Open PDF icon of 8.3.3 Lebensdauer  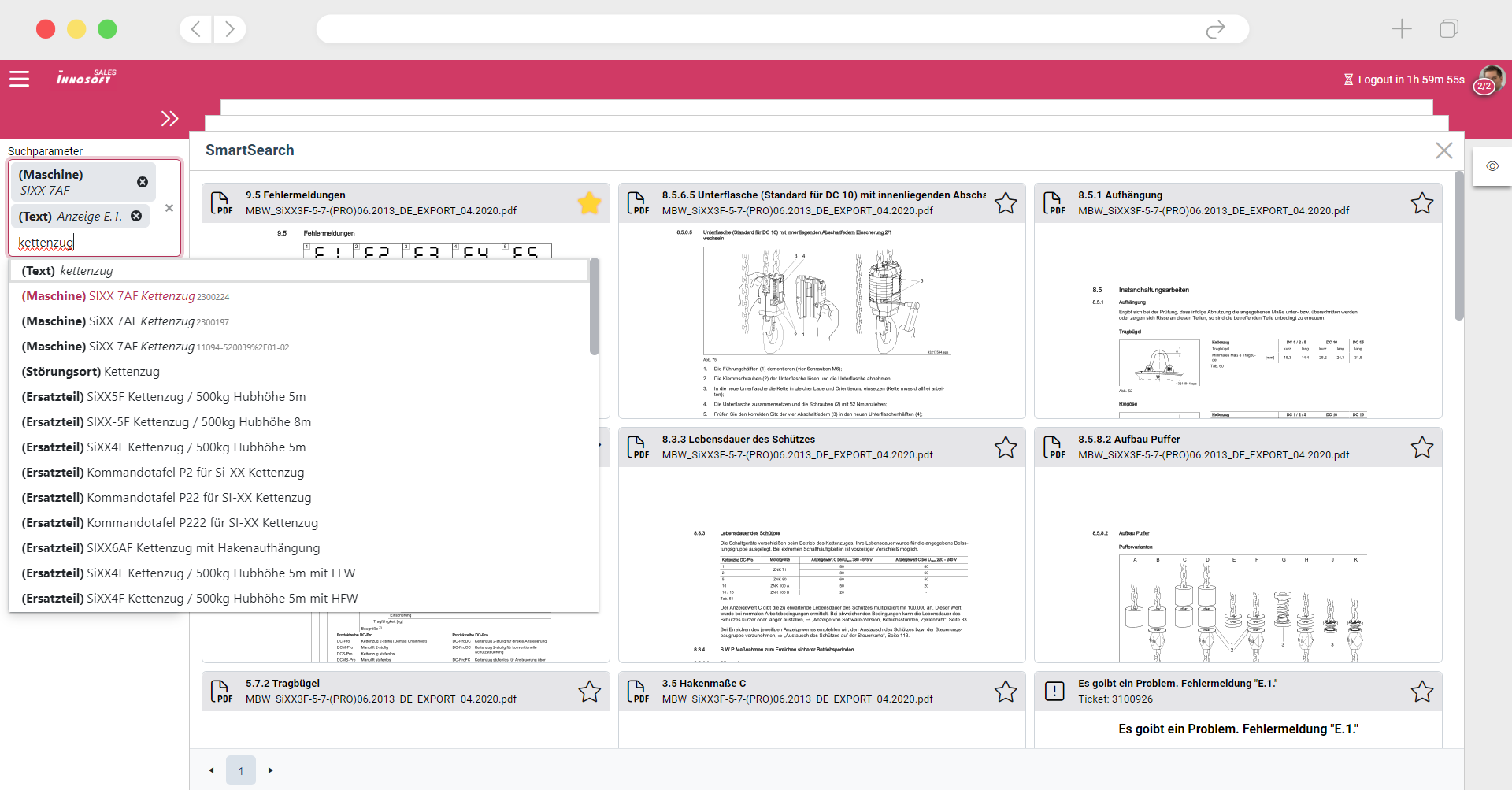pos(639,447)
